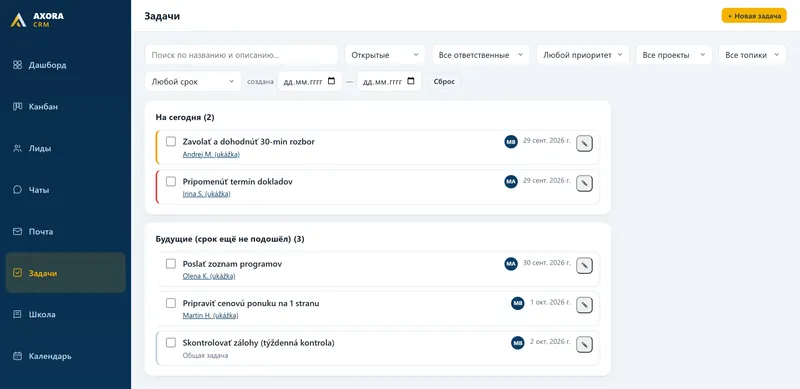This screenshot has height=389, width=800.
Task: Edit task Pripraviť cenovú ponuku na 1 stranu
Action: click(x=584, y=305)
